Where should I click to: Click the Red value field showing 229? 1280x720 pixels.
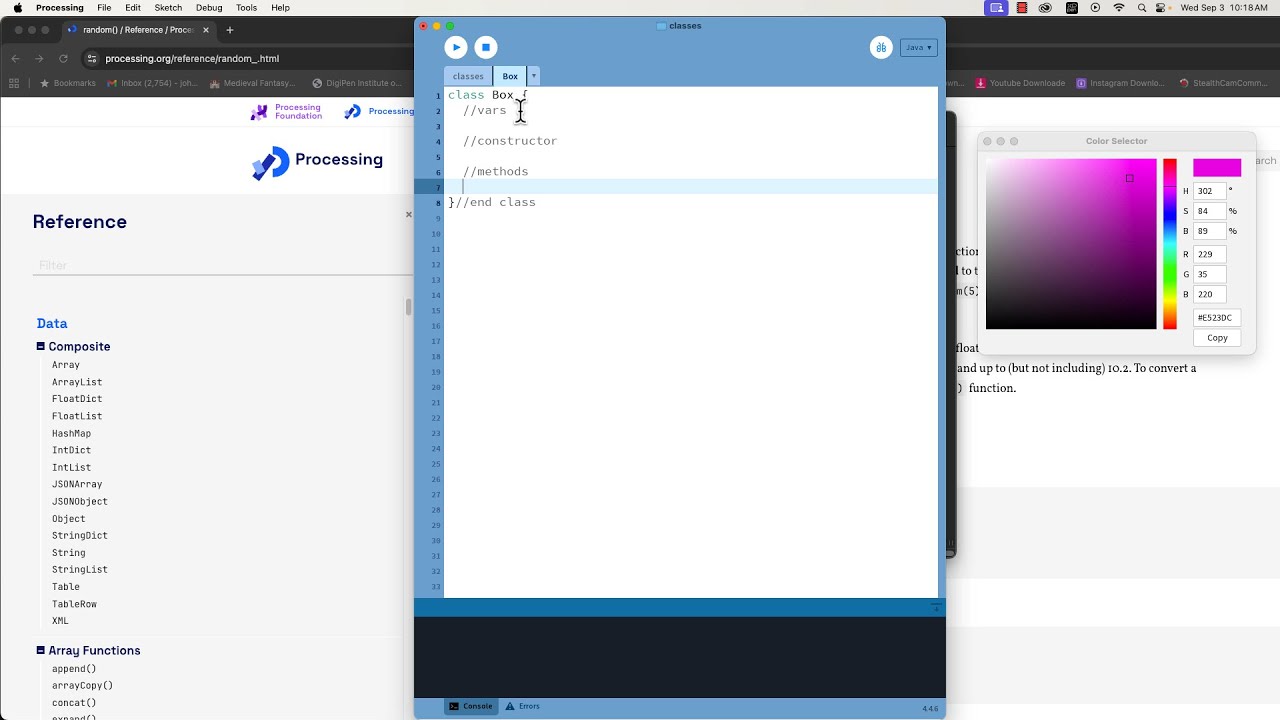coord(1210,254)
